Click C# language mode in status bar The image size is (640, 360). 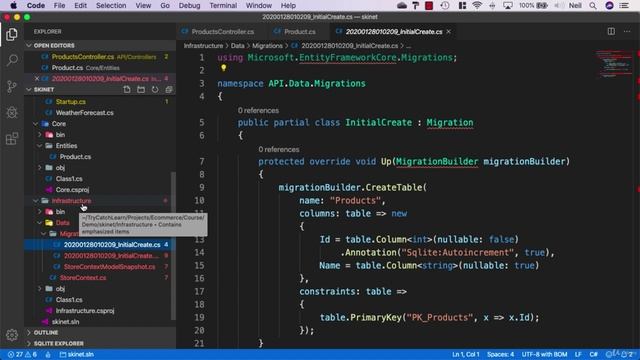point(593,354)
